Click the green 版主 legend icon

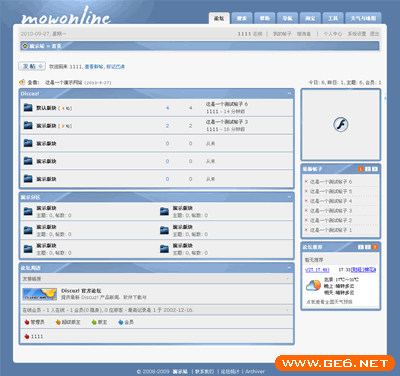[94, 322]
